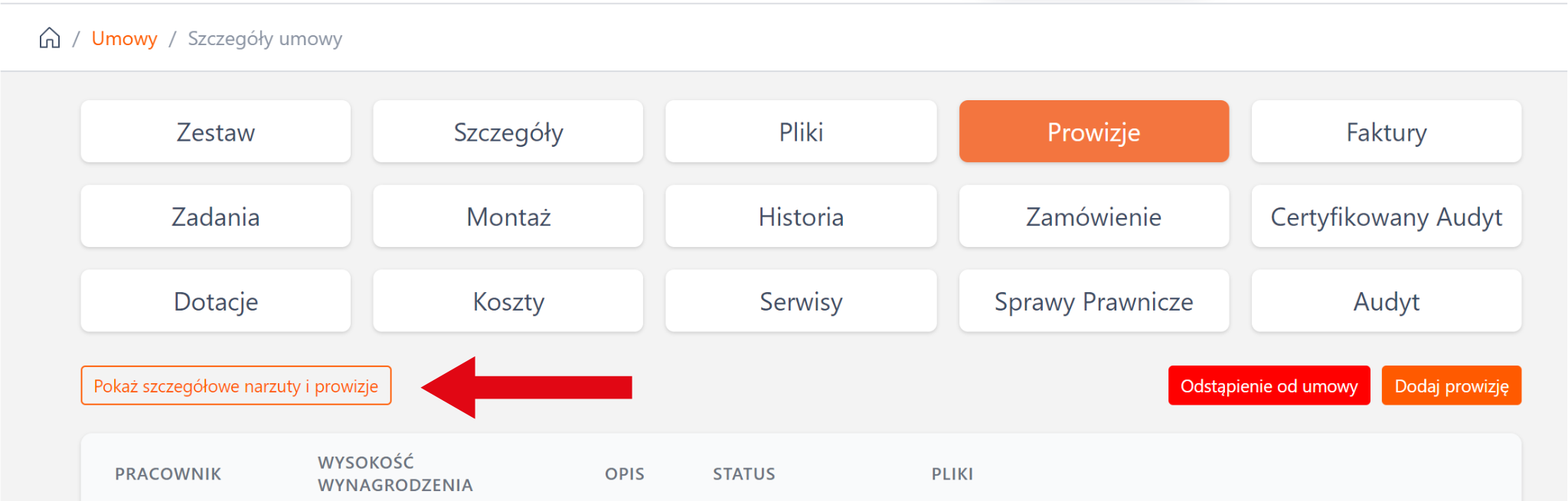Select the Audyt tab
This screenshot has height=501, width=1568.
click(x=1386, y=301)
